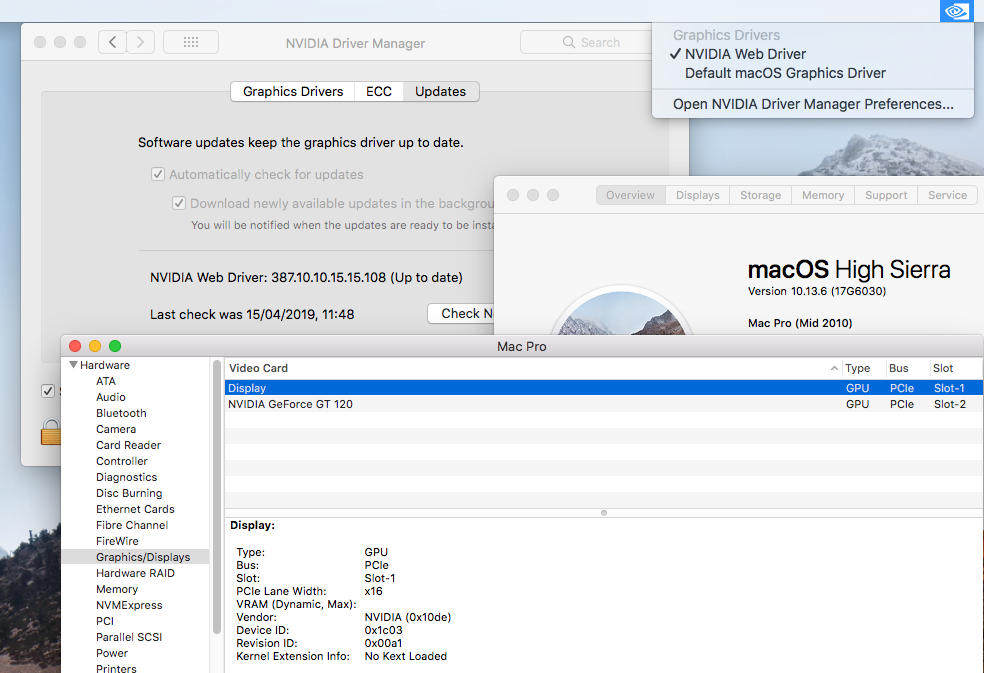
Task: Collapse the Hardware tree section
Action: tap(73, 365)
